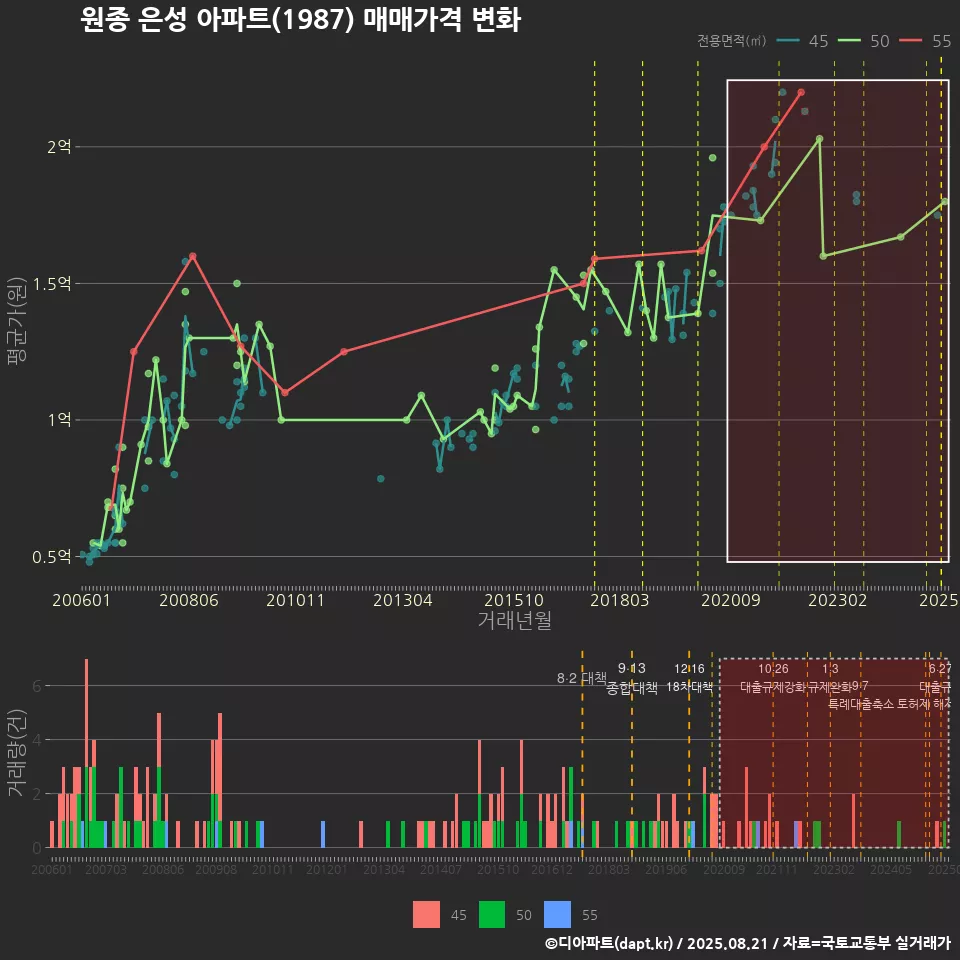
Task: Click the chart title 원종 은성 아파트(1987)
Action: click(300, 20)
